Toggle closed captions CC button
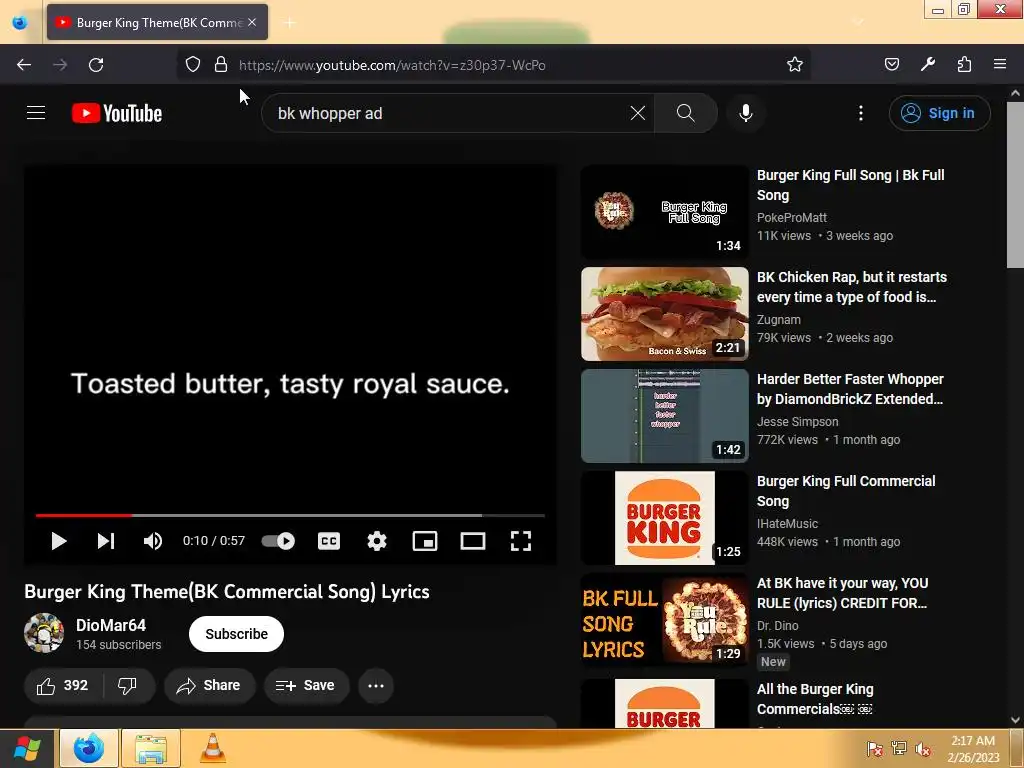 coord(328,541)
